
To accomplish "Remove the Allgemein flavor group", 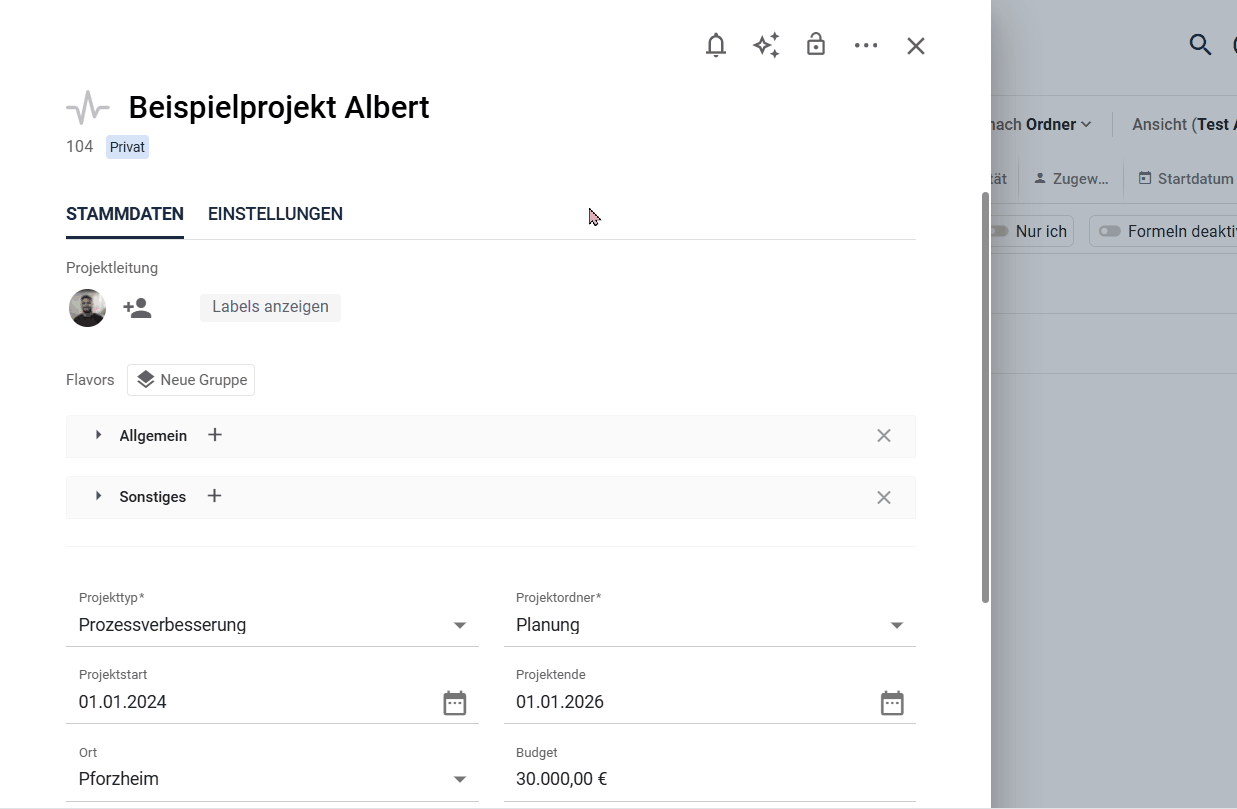I will click(884, 436).
